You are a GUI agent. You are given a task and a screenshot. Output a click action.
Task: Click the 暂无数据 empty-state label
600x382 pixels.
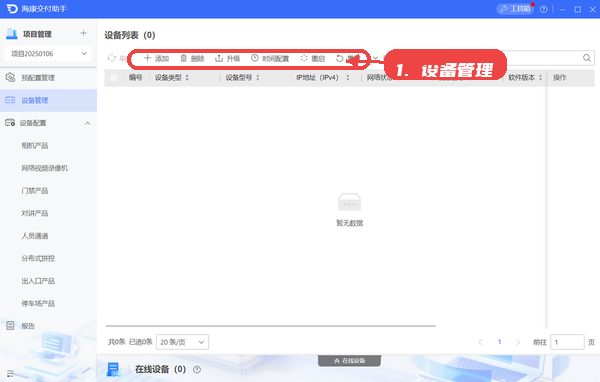tap(349, 223)
